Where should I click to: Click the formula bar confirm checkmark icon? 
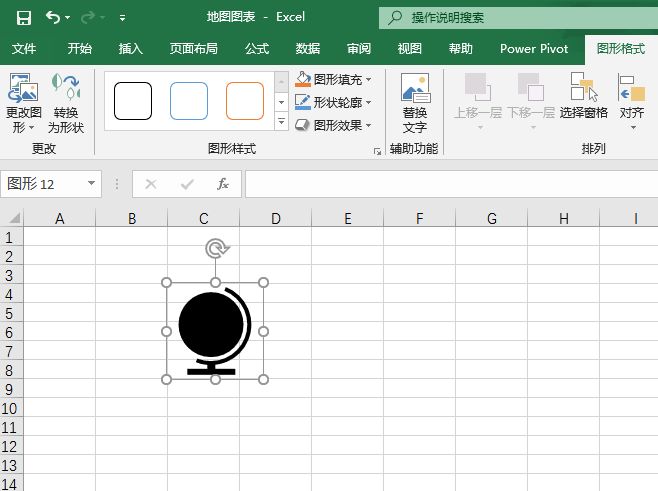point(187,184)
